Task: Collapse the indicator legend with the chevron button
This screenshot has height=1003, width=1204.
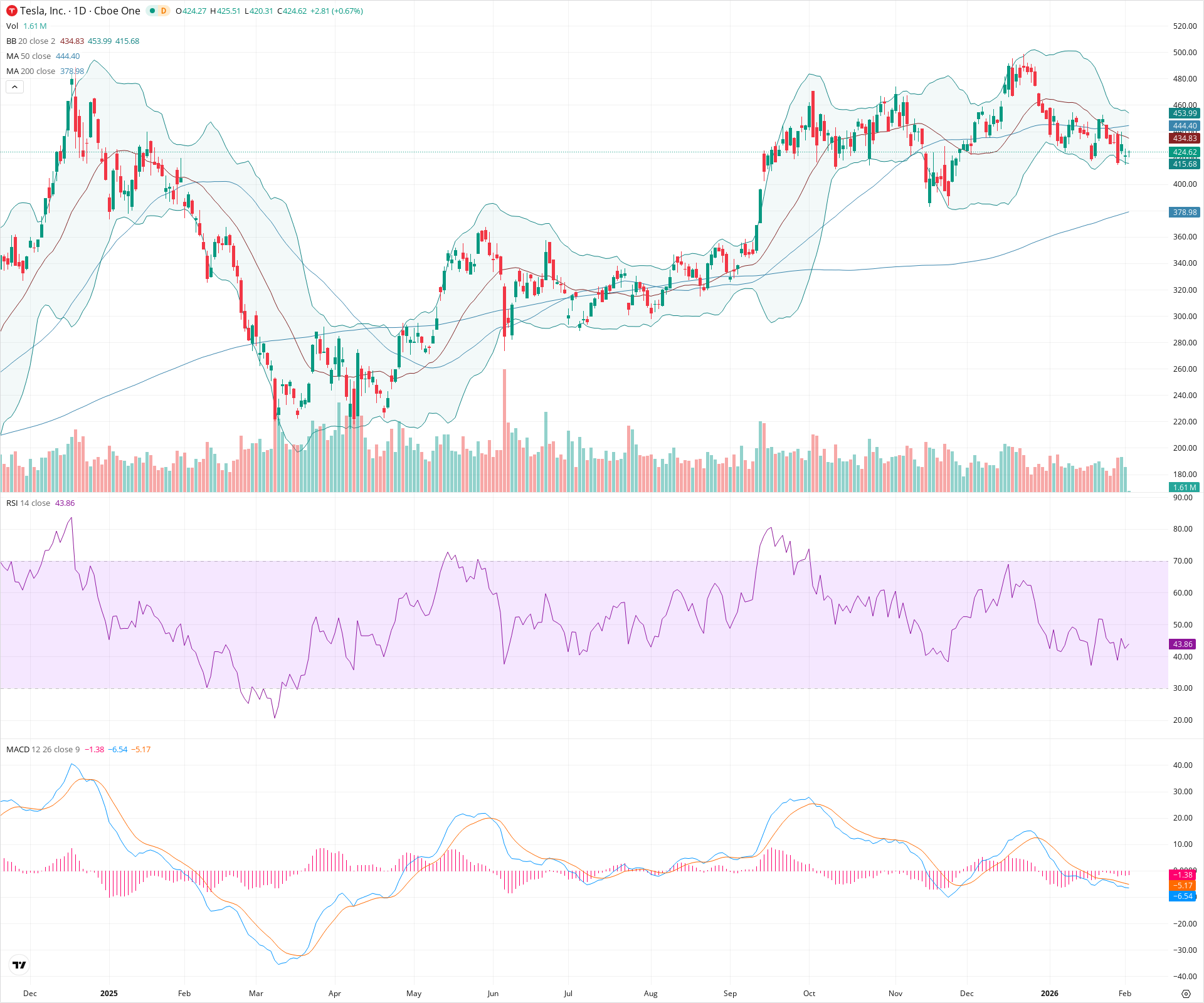Action: (14, 87)
